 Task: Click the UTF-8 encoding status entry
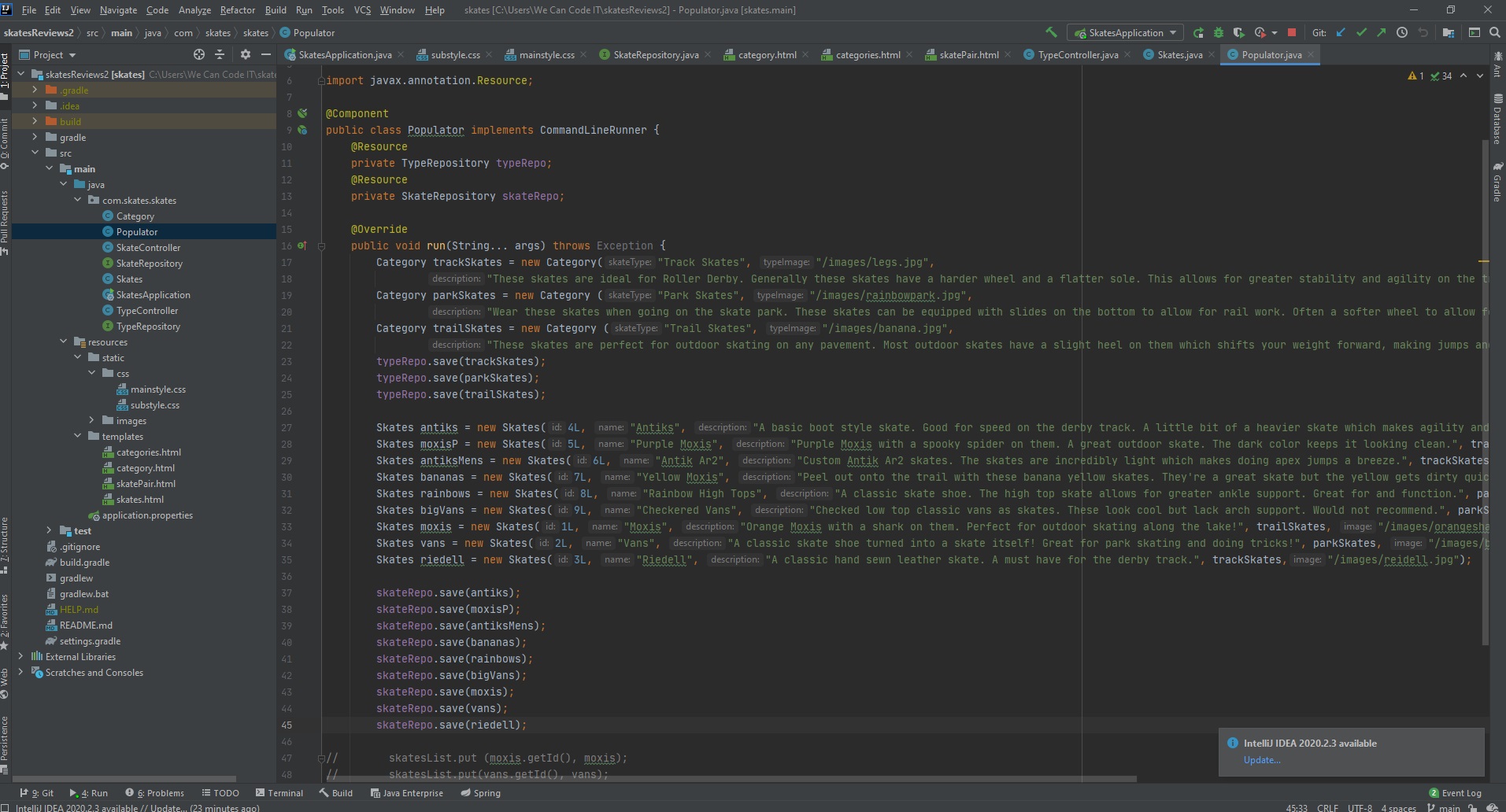(x=1360, y=807)
